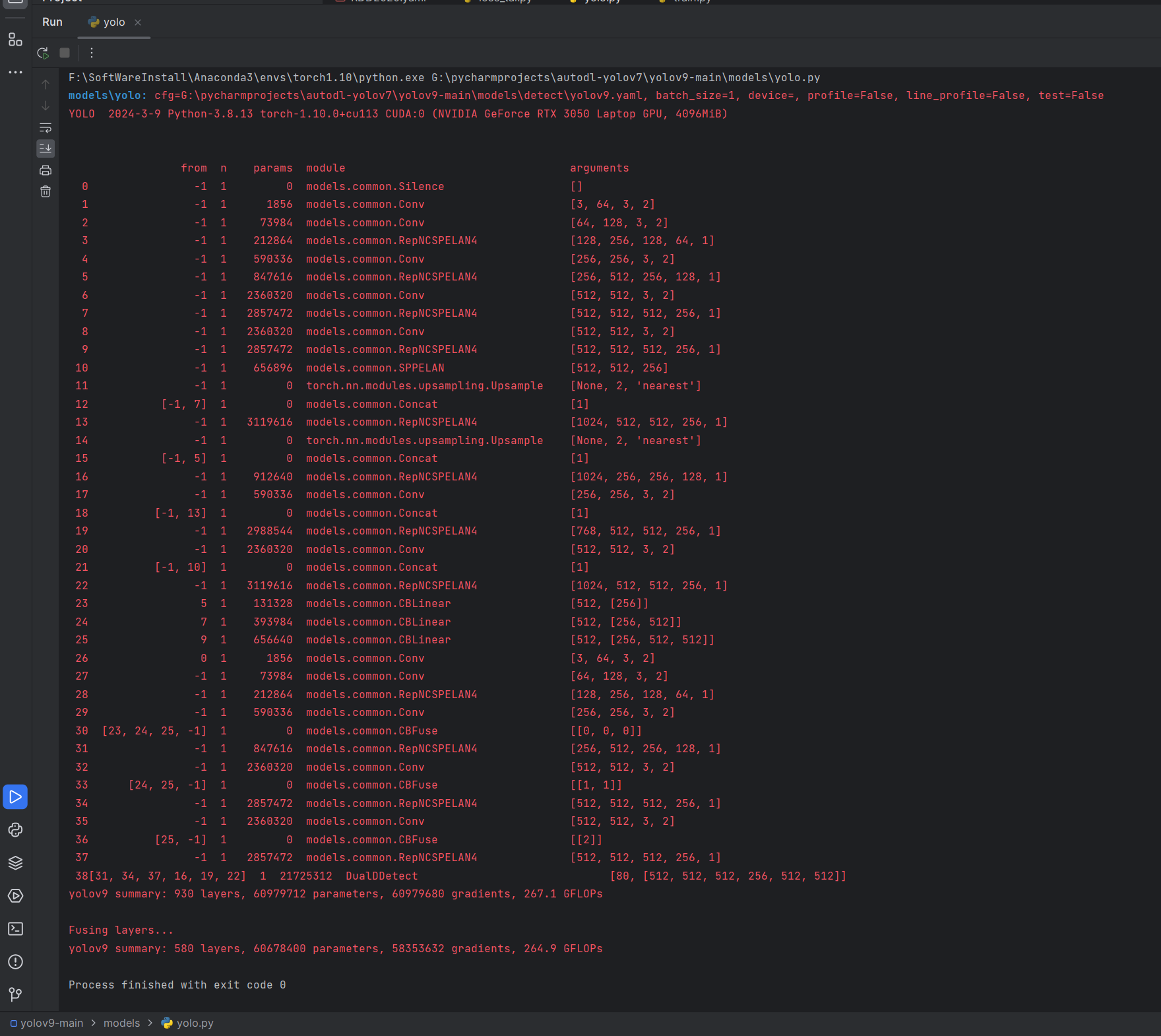This screenshot has height=1036, width=1161.
Task: Click the models\yolo: cfg line
Action: [x=586, y=95]
